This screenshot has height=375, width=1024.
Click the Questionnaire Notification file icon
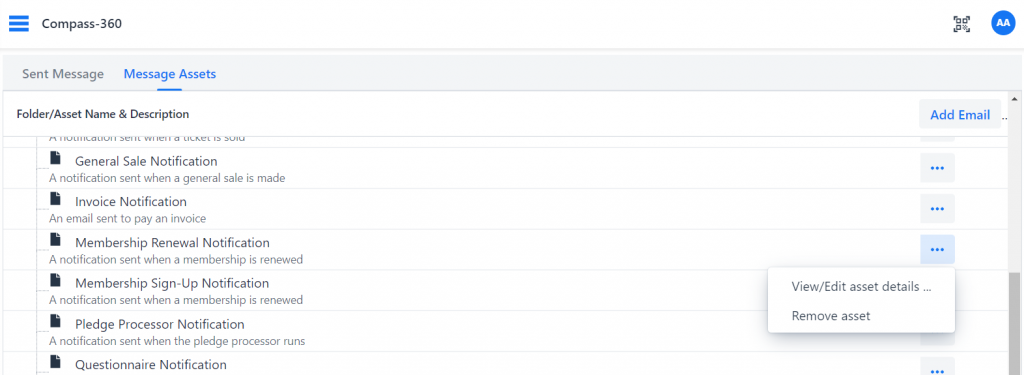(56, 362)
